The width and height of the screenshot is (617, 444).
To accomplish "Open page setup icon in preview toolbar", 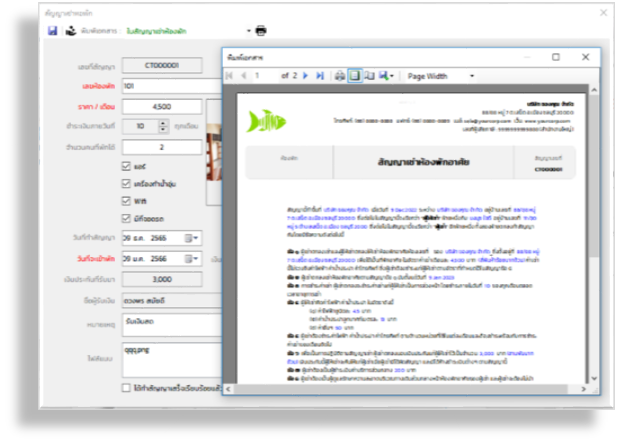I will (368, 76).
